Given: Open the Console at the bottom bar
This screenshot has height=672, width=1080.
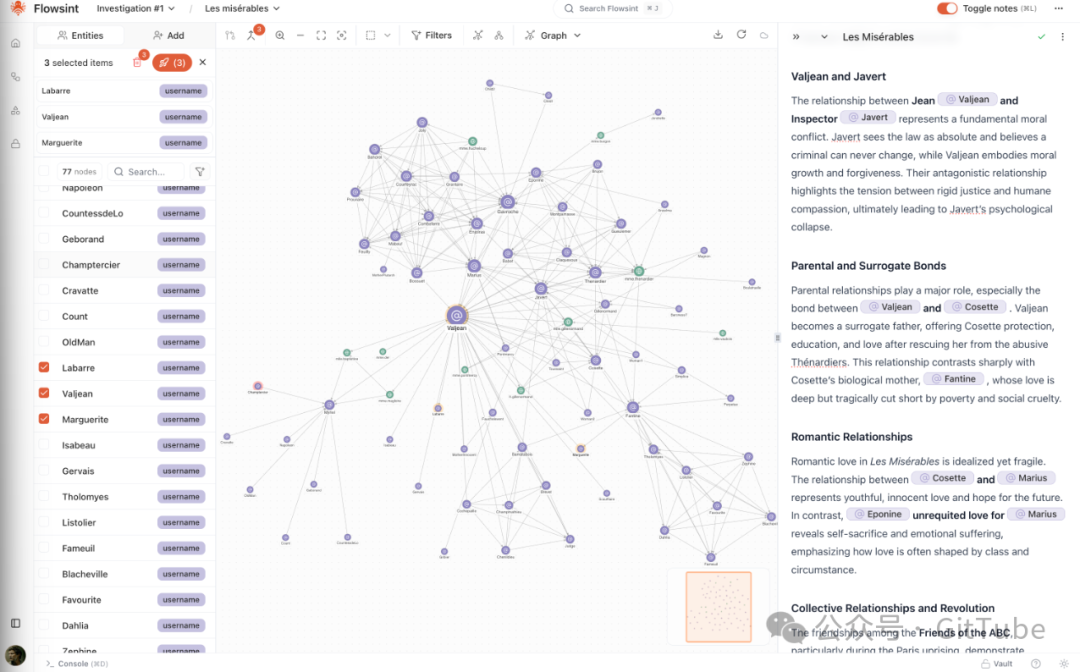Looking at the screenshot, I should 77,664.
